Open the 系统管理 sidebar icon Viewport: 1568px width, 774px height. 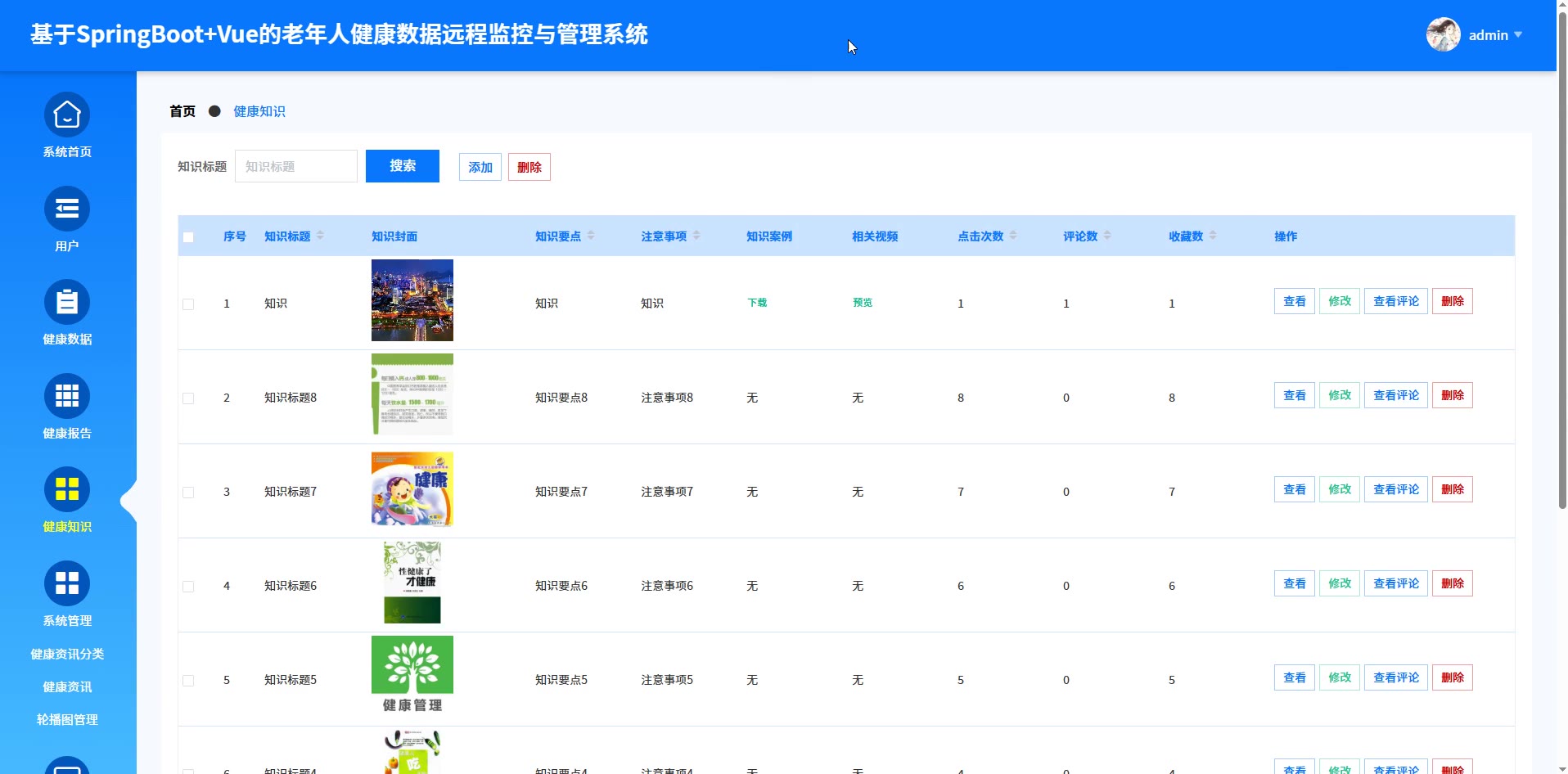67,584
